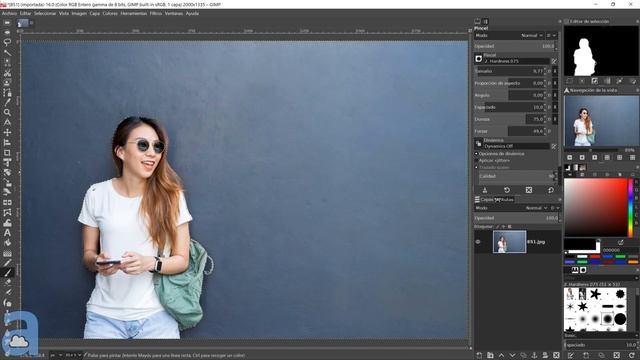
Task: Raise layer arrow in Capas panel
Action: [x=501, y=356]
